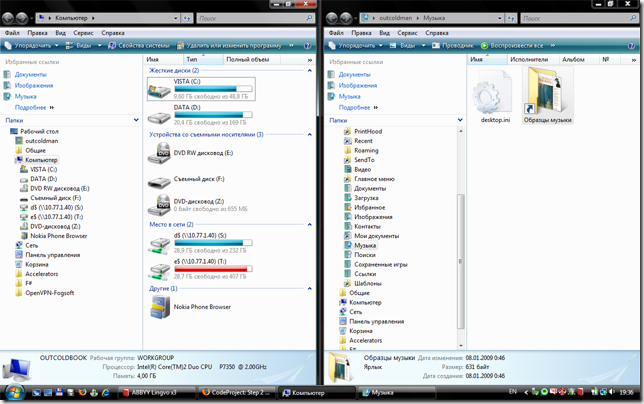Select Сохраненные игры in Музыка folder tree
This screenshot has height=404, width=644.
point(380,264)
